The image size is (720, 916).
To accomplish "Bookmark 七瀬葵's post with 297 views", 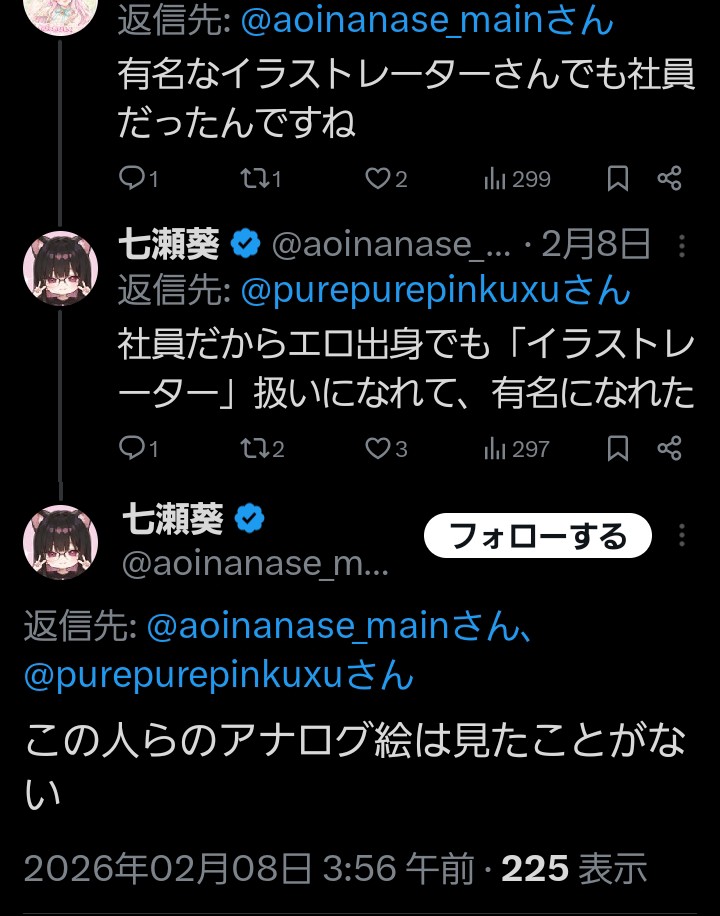I will (618, 449).
